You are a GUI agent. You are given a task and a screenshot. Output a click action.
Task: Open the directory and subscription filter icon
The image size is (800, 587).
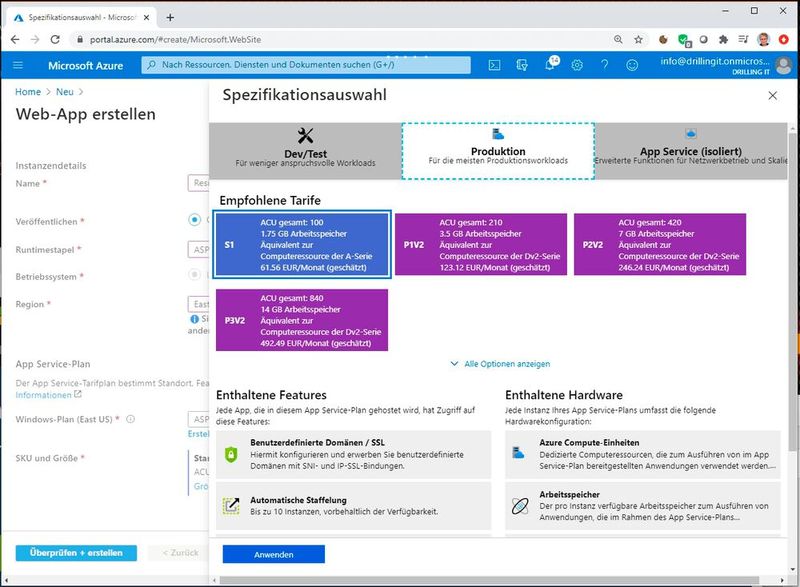tap(521, 65)
